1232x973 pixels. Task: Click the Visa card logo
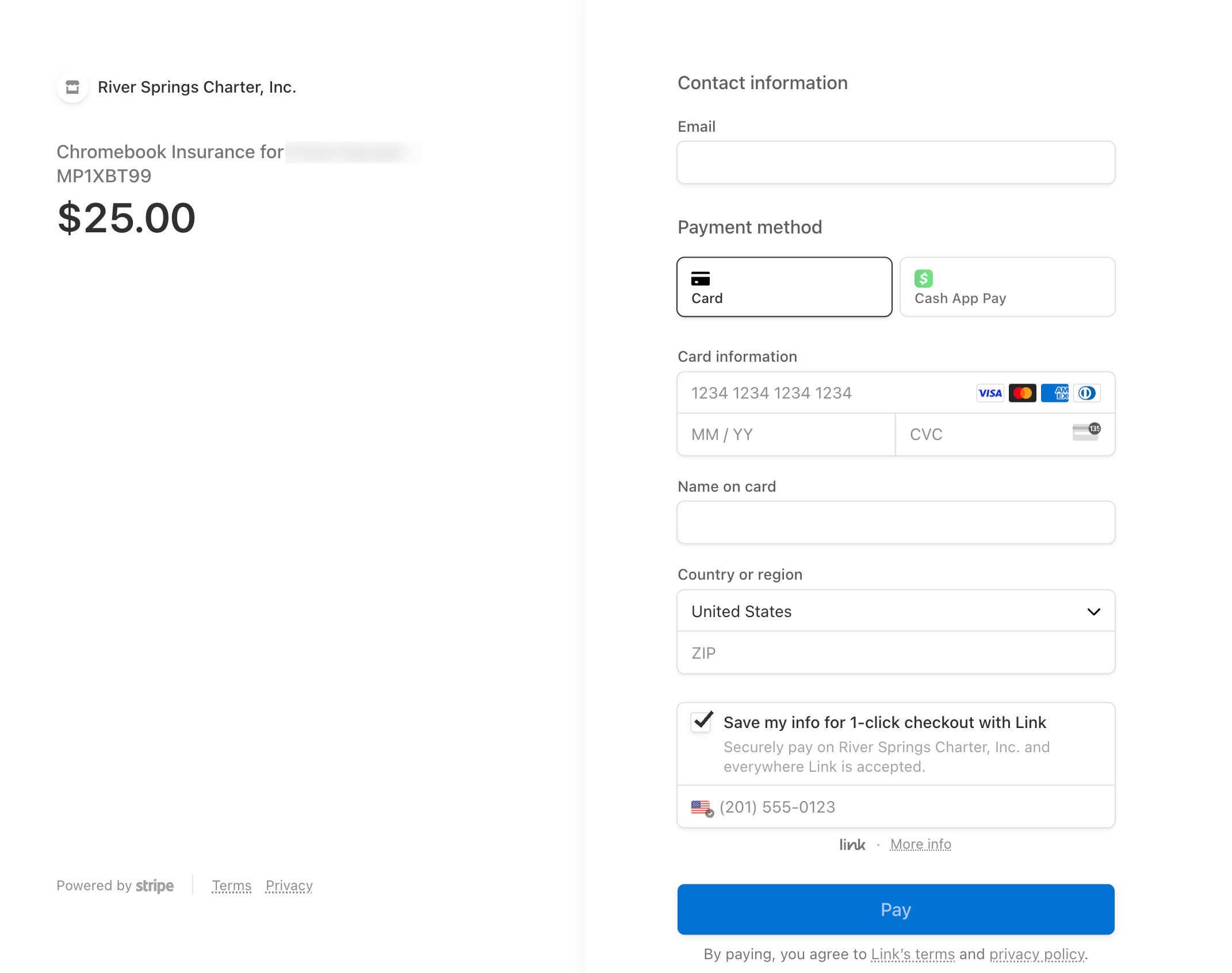(x=990, y=393)
